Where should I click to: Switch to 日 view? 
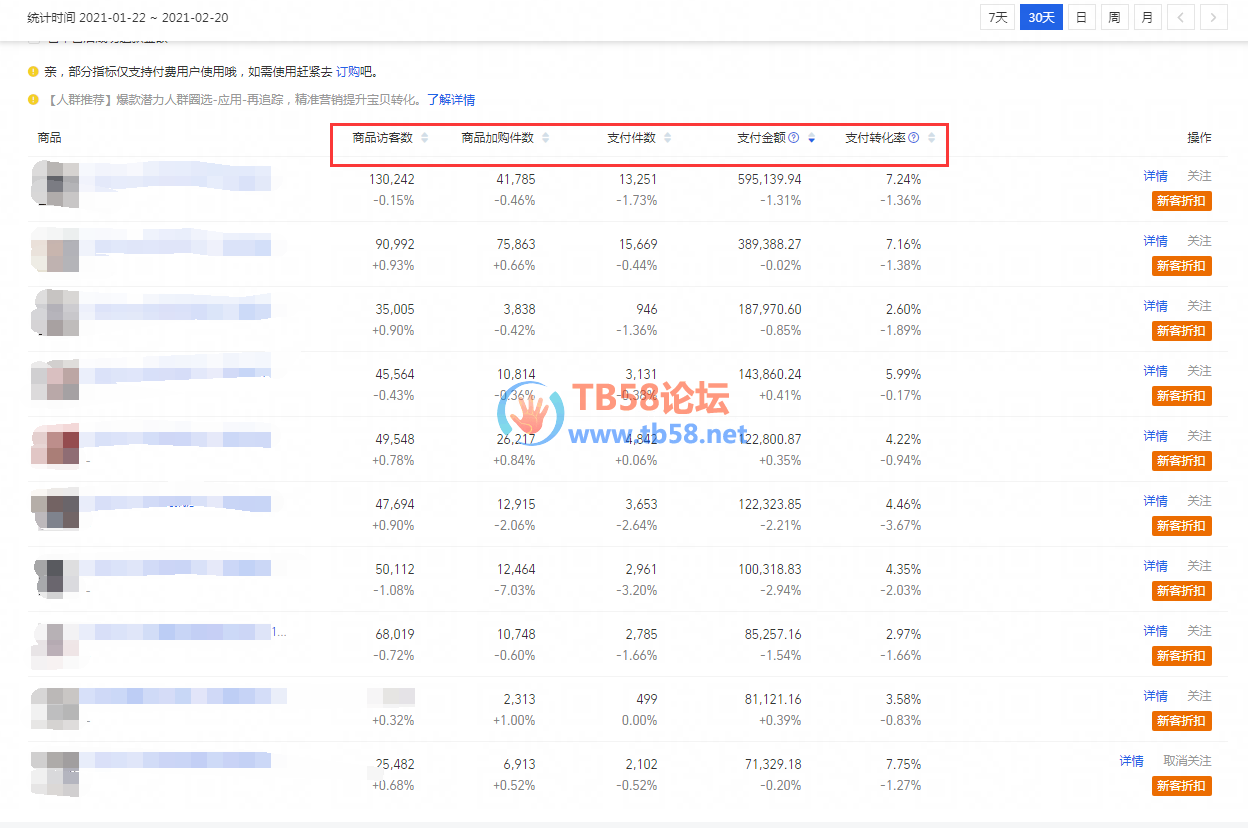1081,17
